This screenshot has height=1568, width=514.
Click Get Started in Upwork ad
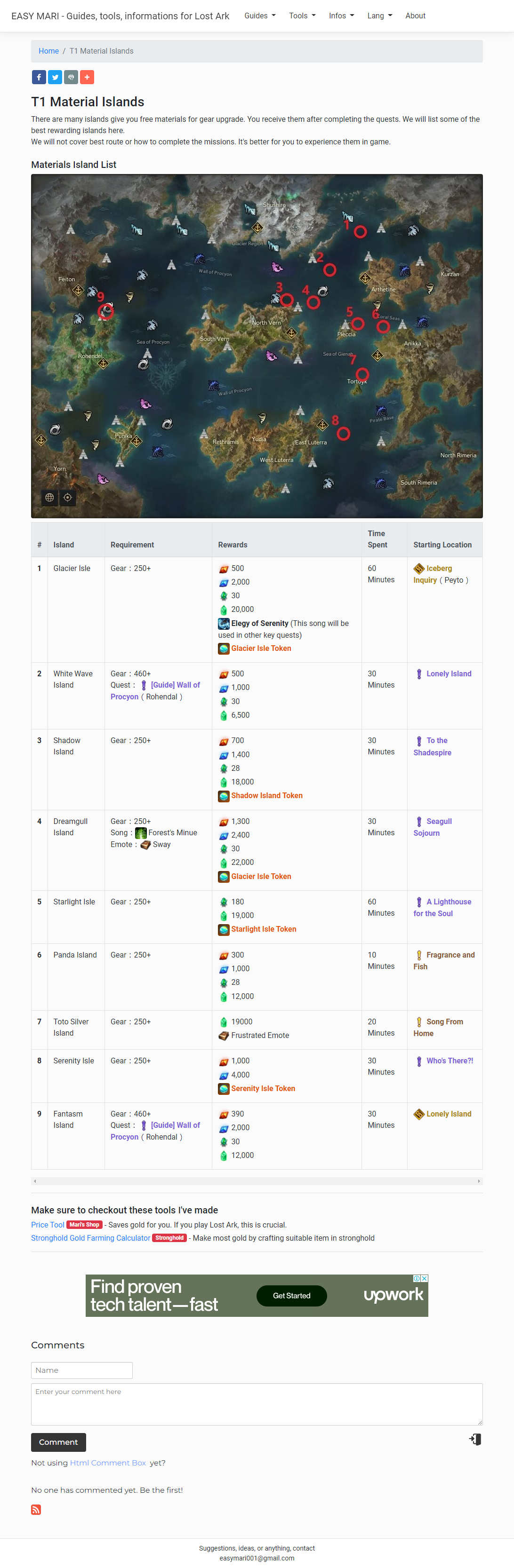click(x=291, y=1295)
